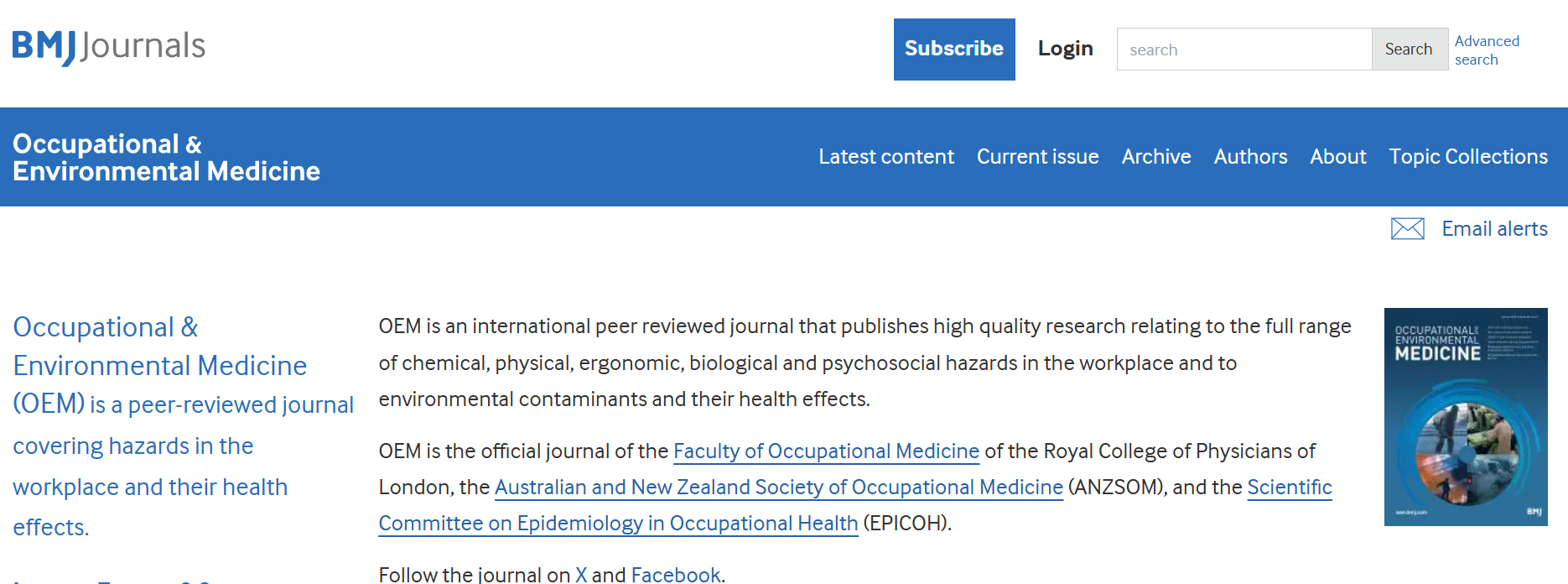Click the email alerts envelope icon
The width and height of the screenshot is (1568, 584).
coord(1407,228)
